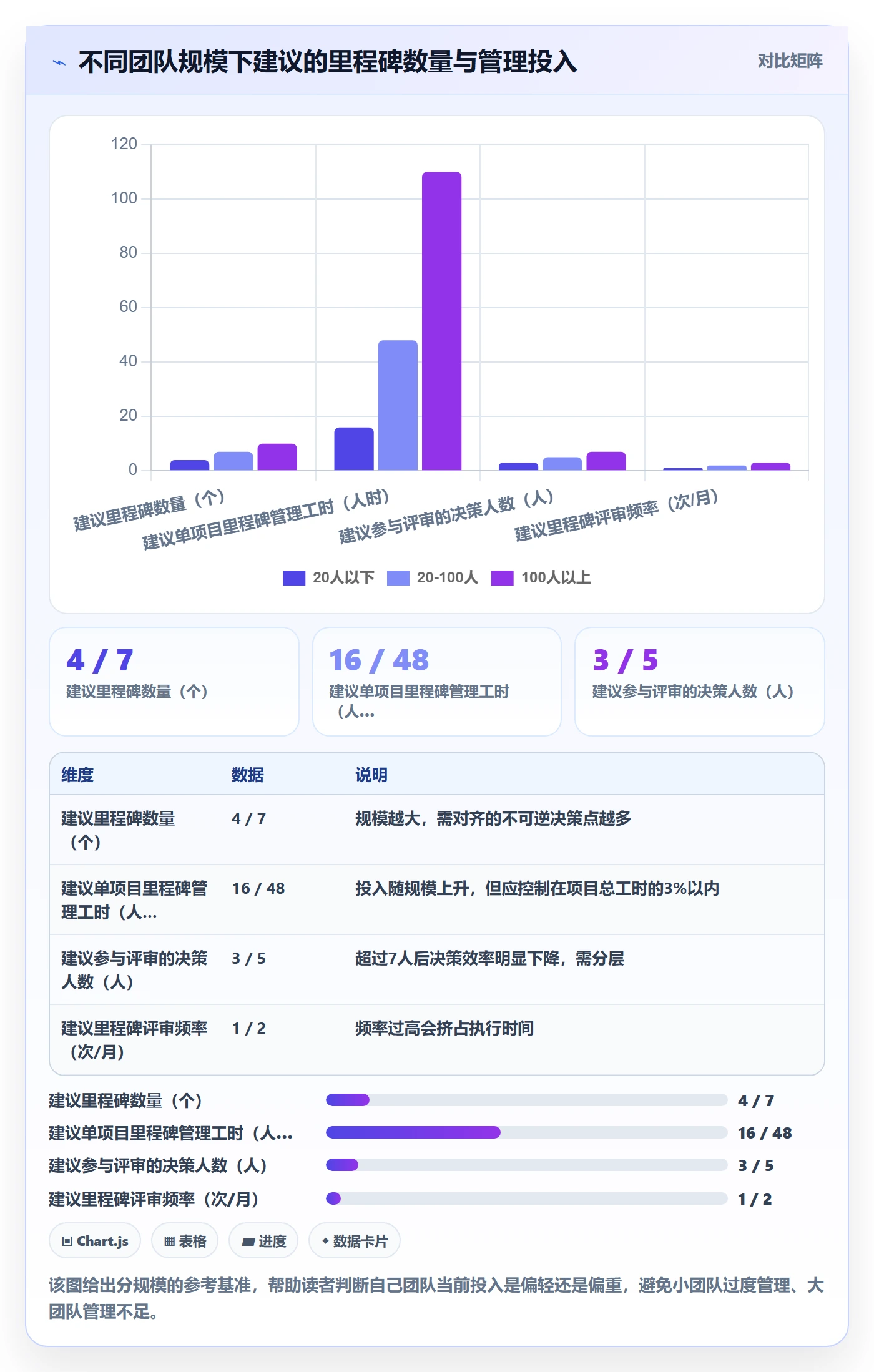The image size is (874, 1372).
Task: Click the dark-blue bar reaching 16 in the chart
Action: point(354,449)
